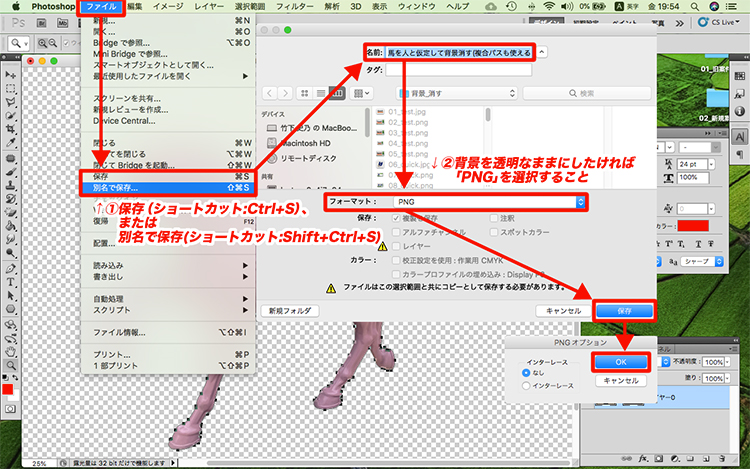Select the Clone Stamp tool
The image size is (750, 469).
pyautogui.click(x=11, y=185)
